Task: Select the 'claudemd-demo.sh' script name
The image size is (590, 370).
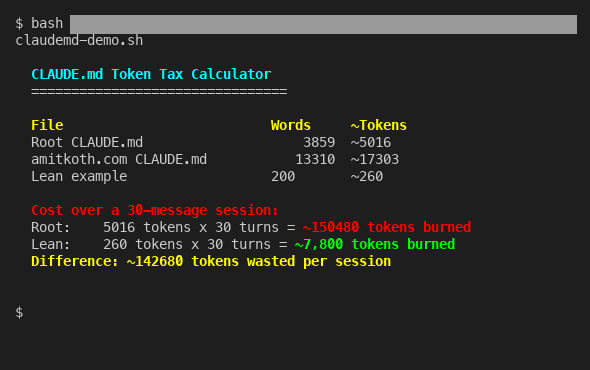Action: (79, 40)
